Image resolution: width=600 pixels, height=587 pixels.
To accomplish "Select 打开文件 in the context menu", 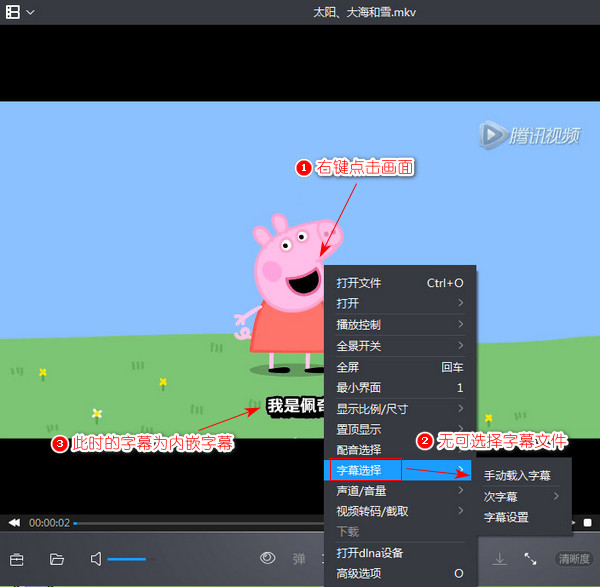I will [x=400, y=283].
